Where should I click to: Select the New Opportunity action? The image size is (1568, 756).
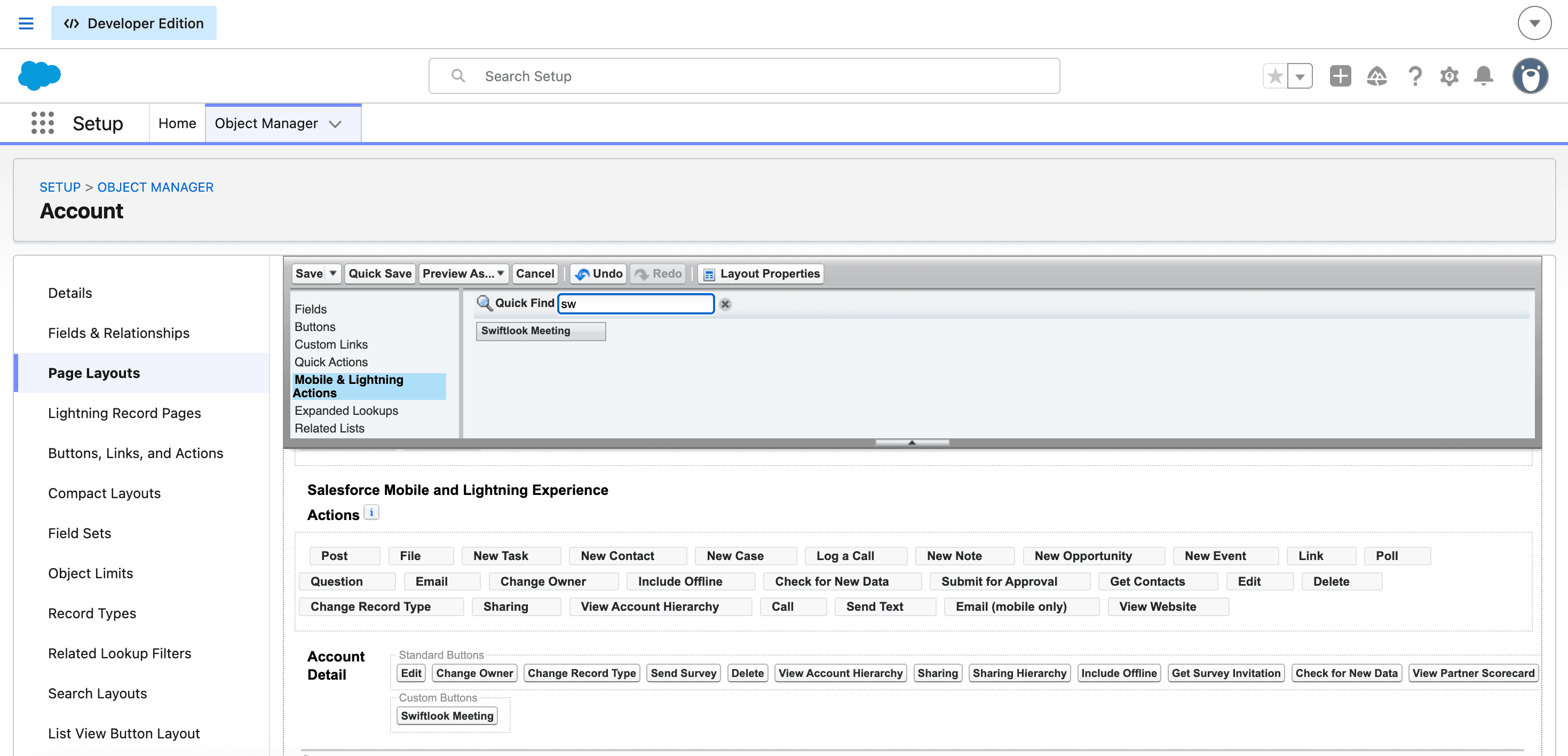[1093, 556]
